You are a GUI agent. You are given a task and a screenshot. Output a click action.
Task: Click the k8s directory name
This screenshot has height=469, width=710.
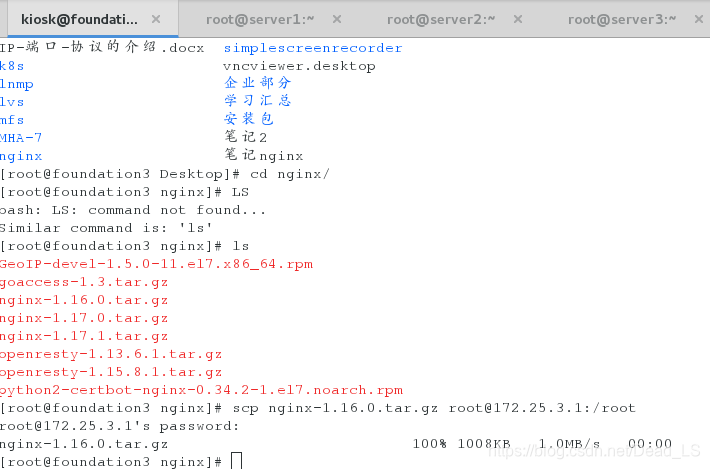12,66
